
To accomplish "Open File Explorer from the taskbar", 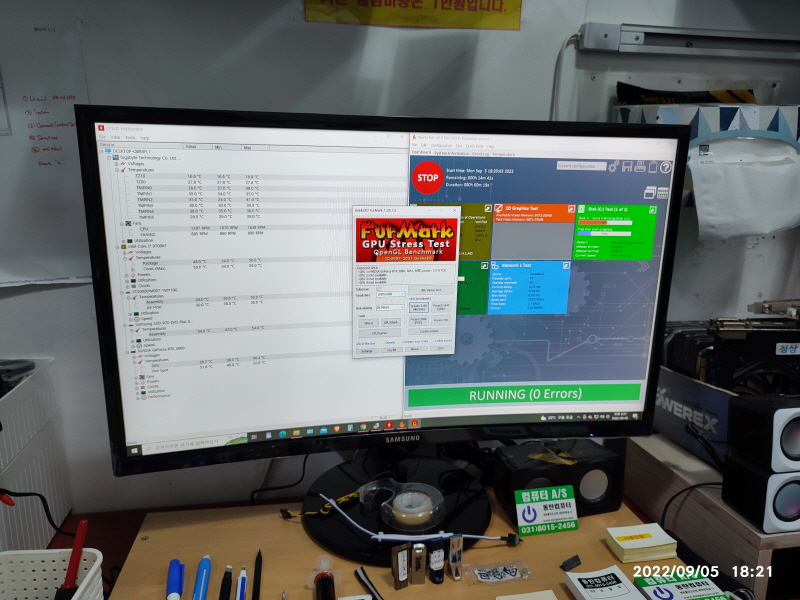I will 296,433.
